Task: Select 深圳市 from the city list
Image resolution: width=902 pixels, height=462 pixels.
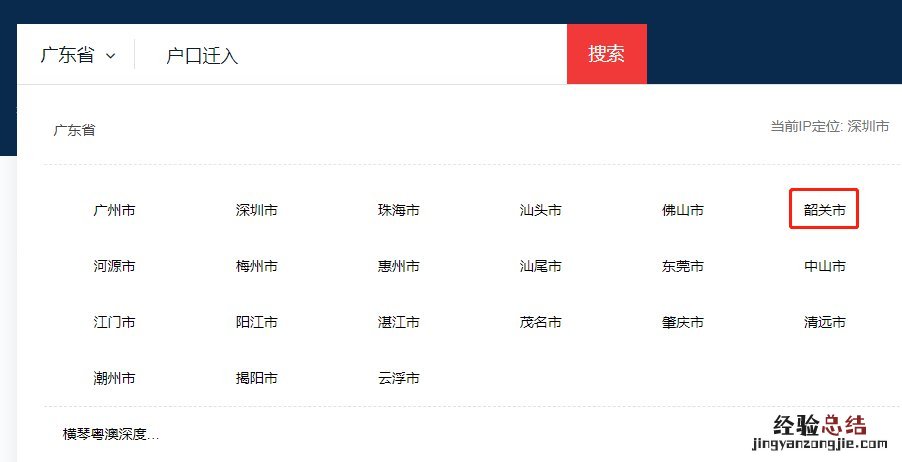Action: click(257, 211)
